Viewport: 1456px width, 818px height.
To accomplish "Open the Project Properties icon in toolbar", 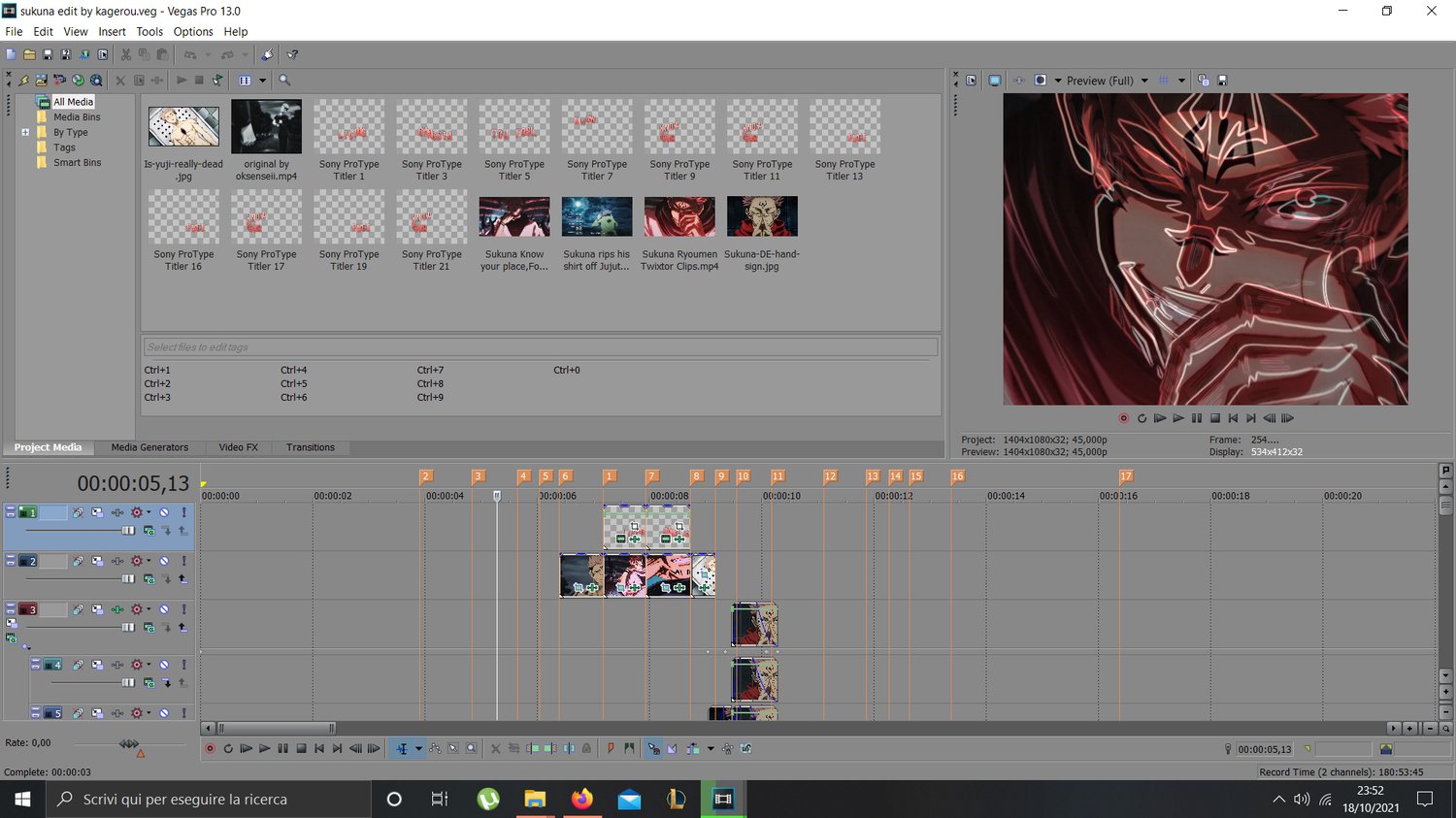I will (103, 54).
